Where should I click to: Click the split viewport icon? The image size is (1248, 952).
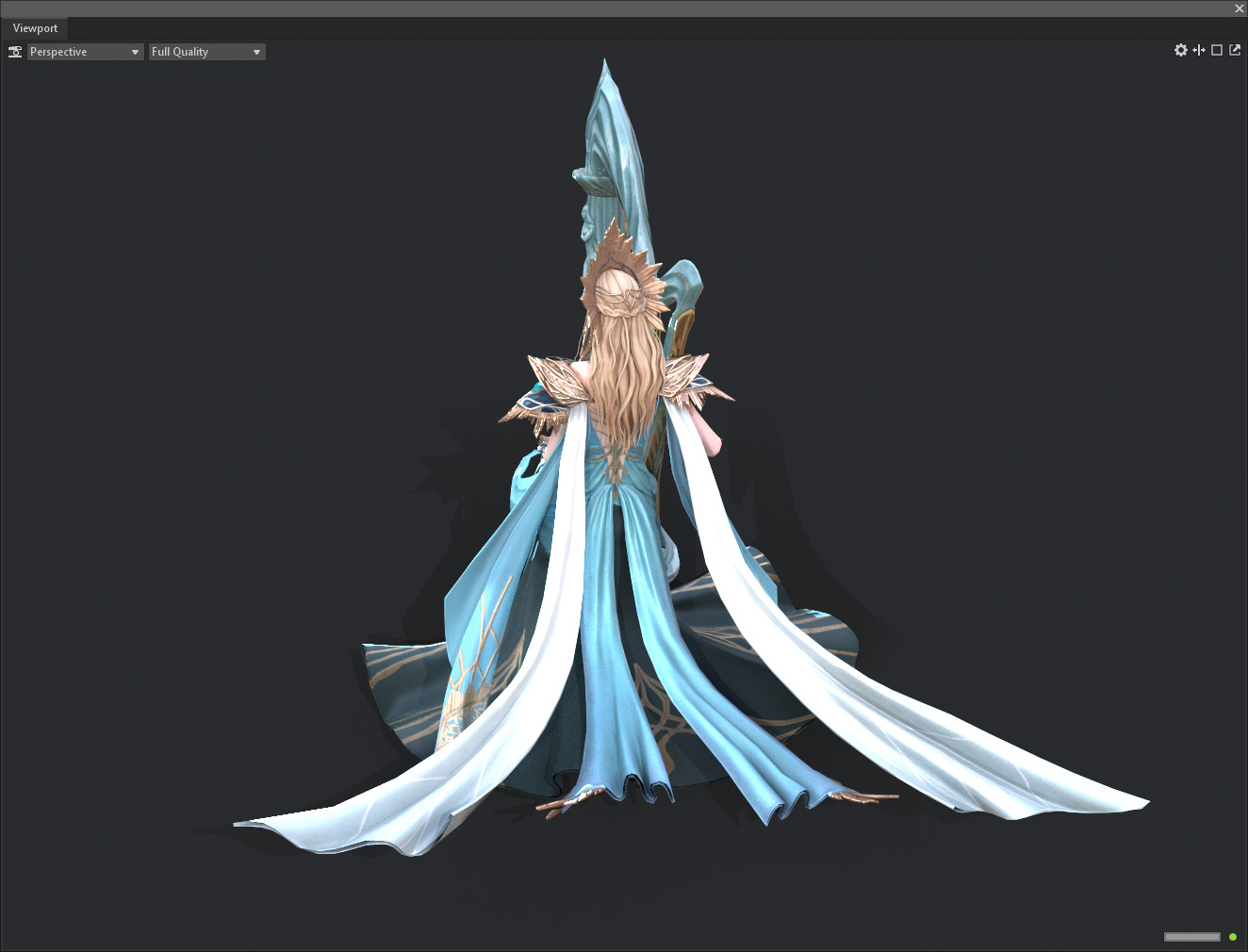1199,50
